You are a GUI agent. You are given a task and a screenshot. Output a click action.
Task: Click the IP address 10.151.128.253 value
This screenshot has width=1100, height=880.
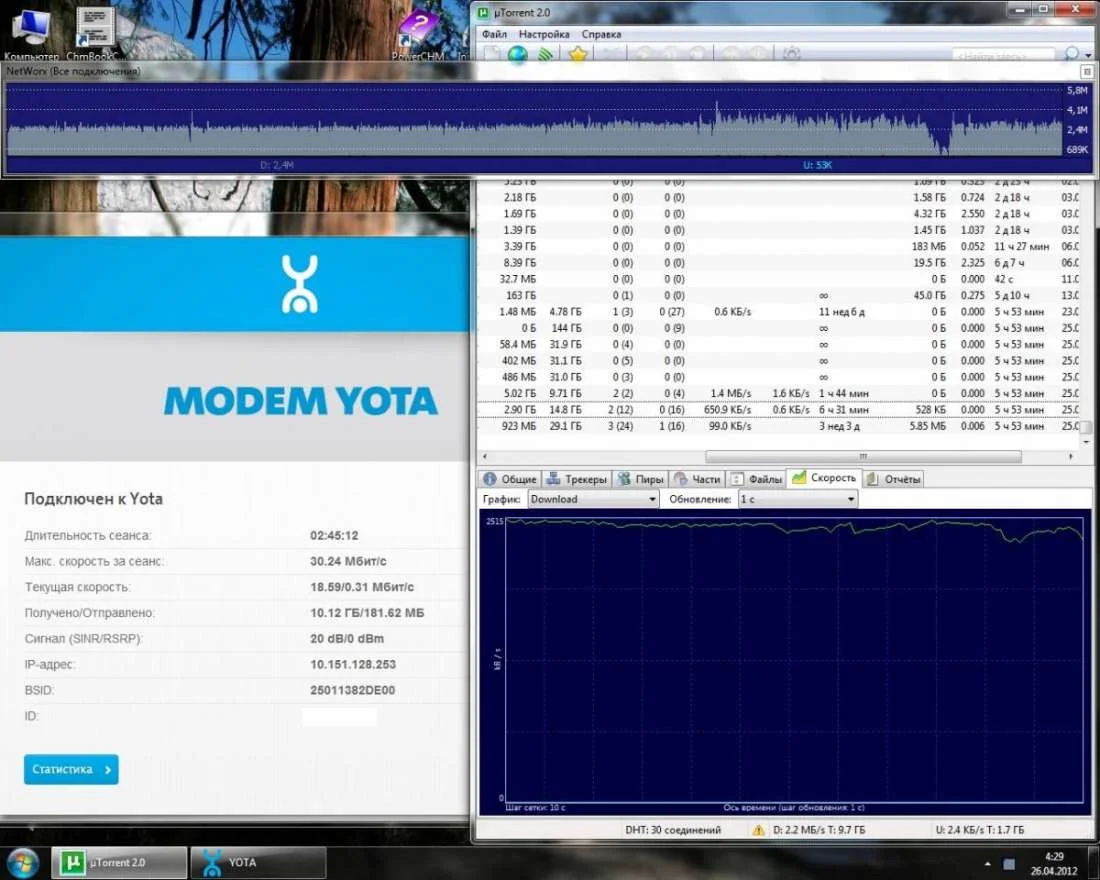pyautogui.click(x=353, y=665)
